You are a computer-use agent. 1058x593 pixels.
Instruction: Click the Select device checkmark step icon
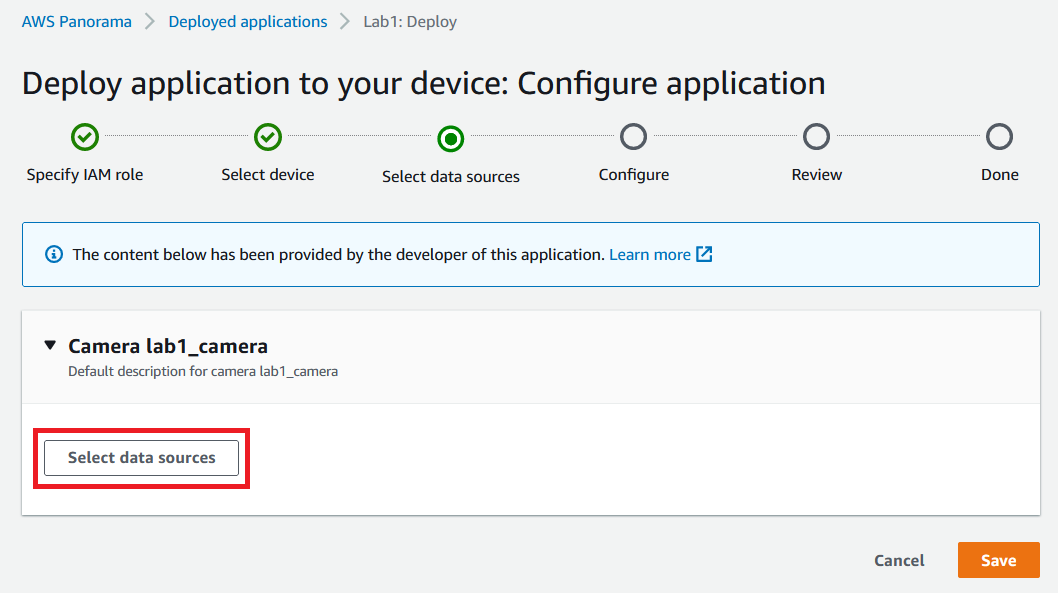[268, 137]
